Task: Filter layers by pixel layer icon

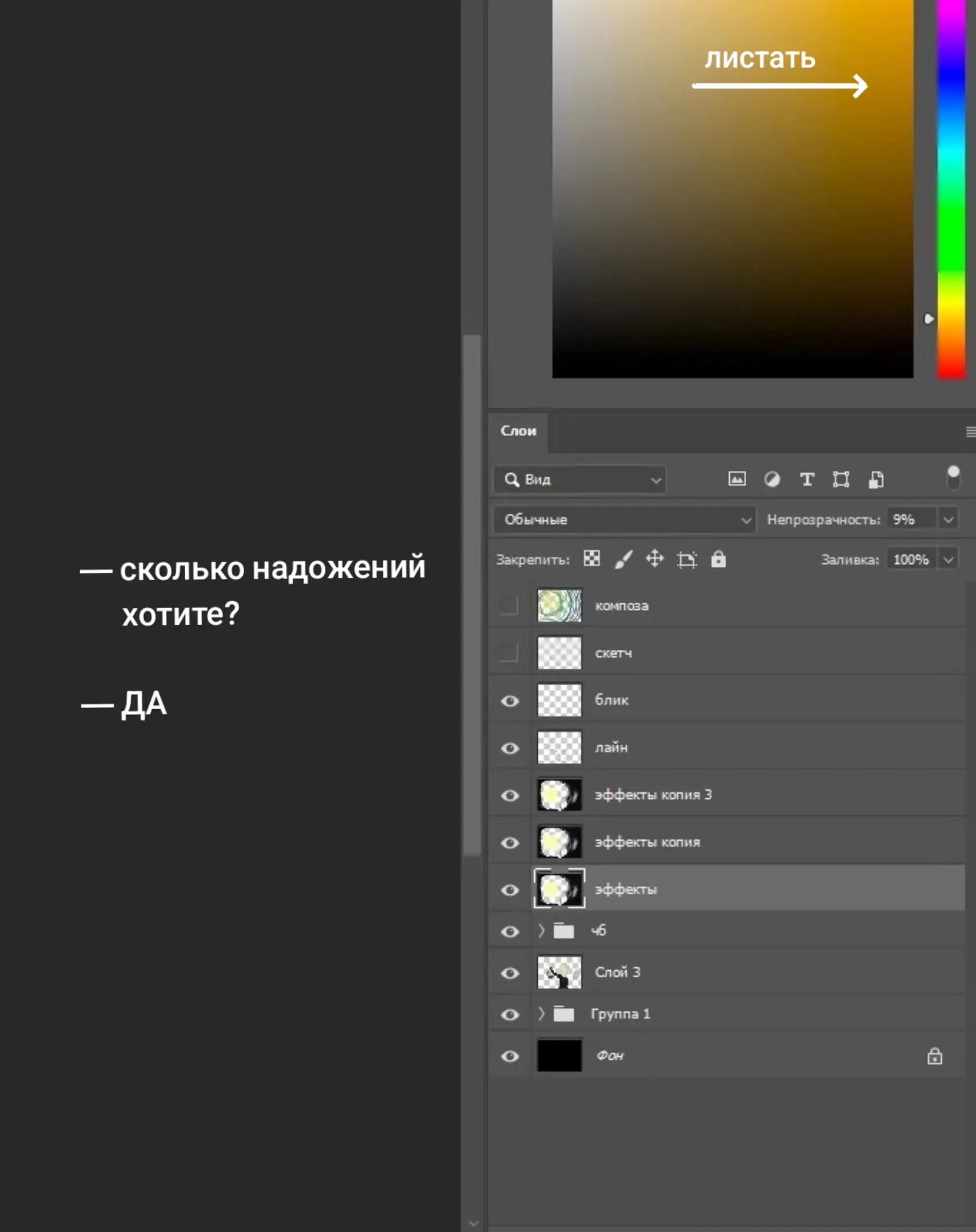Action: coord(737,479)
